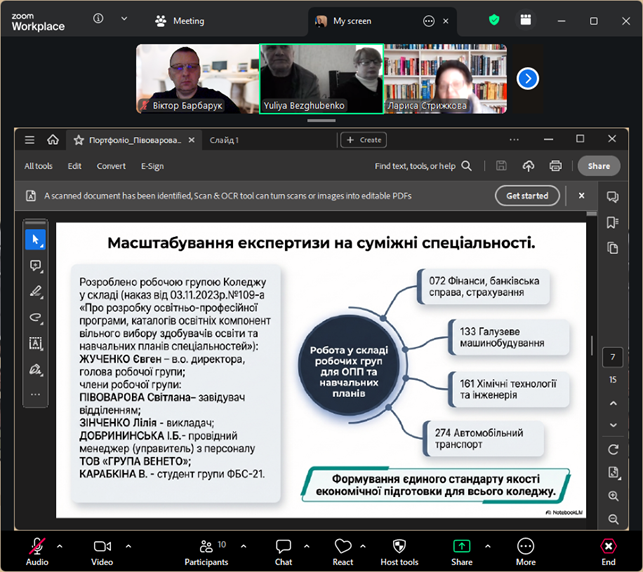Expand share options arrow
The width and height of the screenshot is (643, 572).
488,546
